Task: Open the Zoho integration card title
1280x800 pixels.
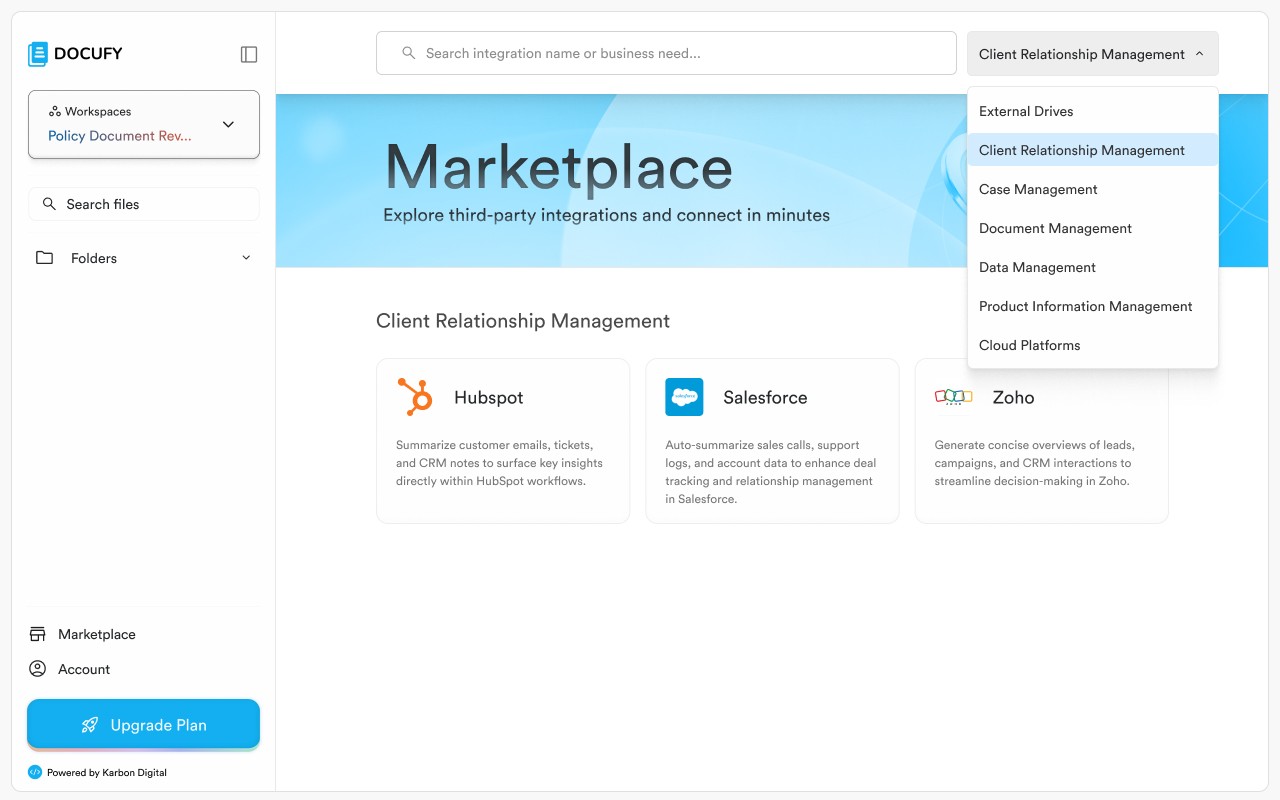Action: (x=1013, y=397)
